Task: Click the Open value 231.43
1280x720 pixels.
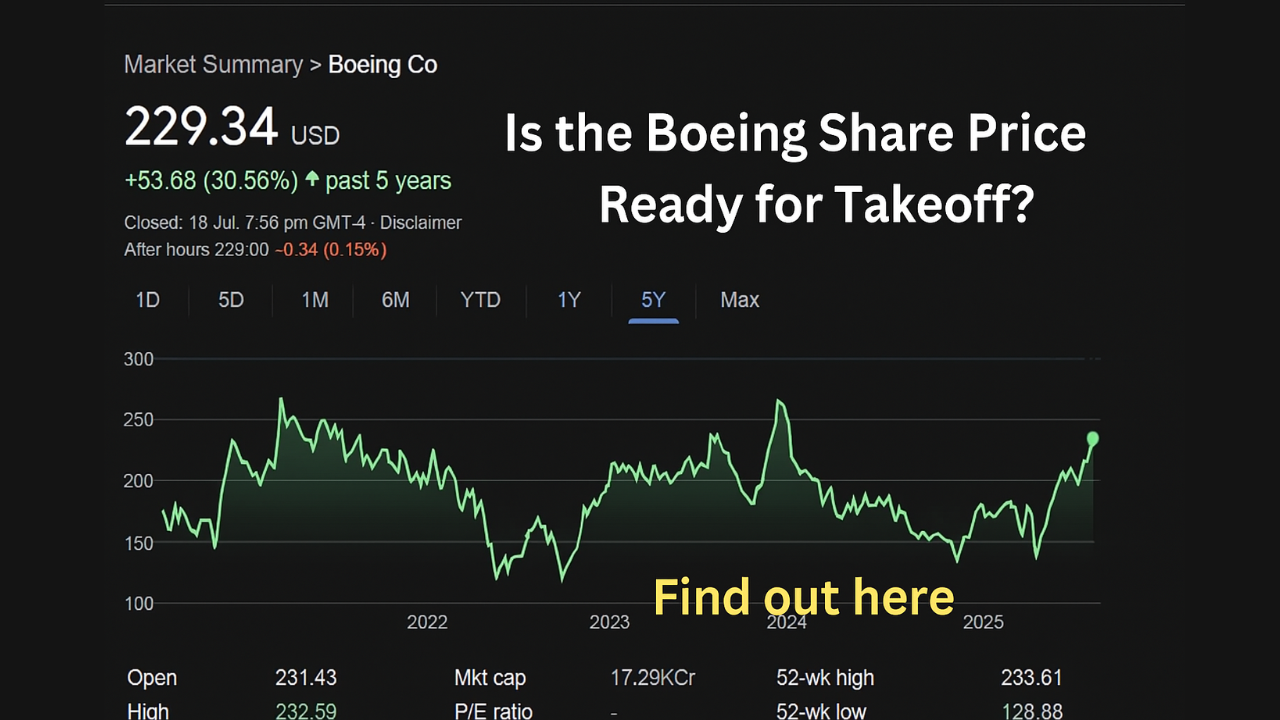Action: 306,678
